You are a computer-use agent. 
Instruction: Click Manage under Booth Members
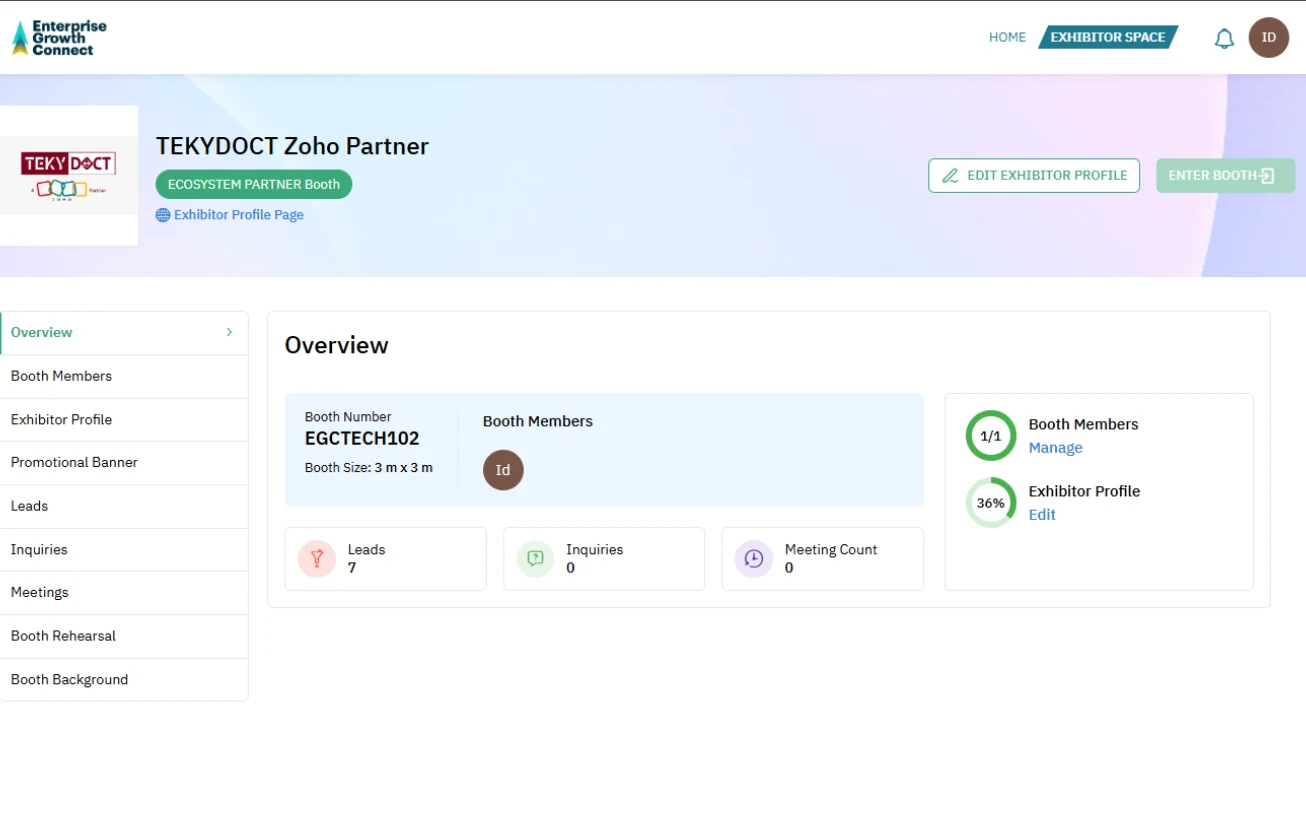point(1055,448)
